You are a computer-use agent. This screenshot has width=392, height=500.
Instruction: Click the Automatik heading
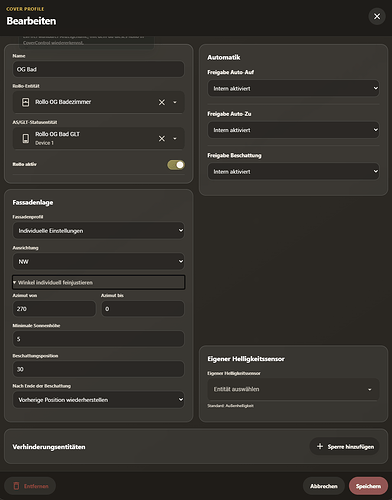coord(224,57)
